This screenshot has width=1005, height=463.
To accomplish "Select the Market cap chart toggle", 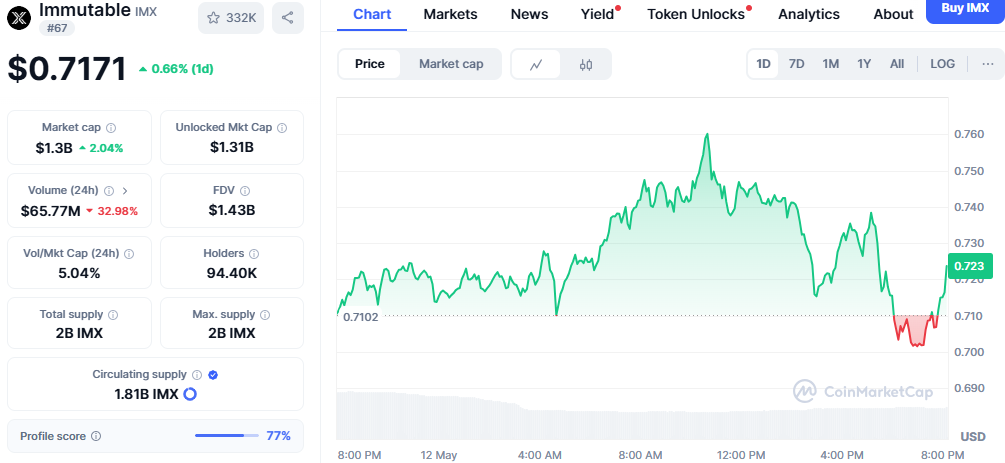I will 451,64.
